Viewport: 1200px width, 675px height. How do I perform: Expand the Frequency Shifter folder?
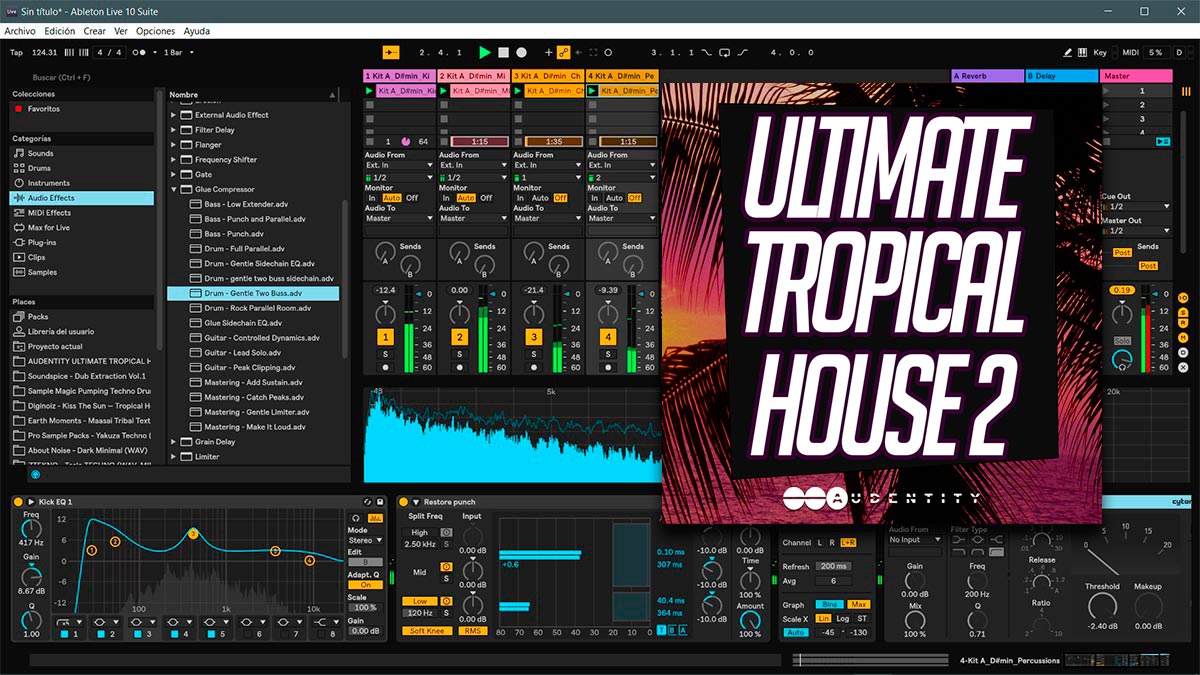pos(173,160)
